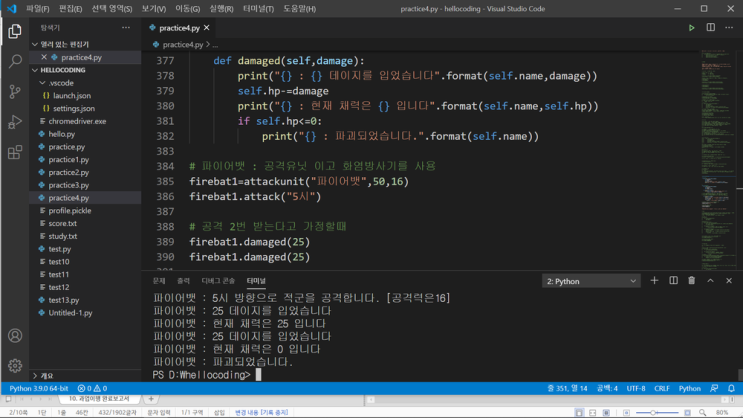
Task: Click the terminal prompt PS D:\hellocoding>
Action: click(x=201, y=375)
